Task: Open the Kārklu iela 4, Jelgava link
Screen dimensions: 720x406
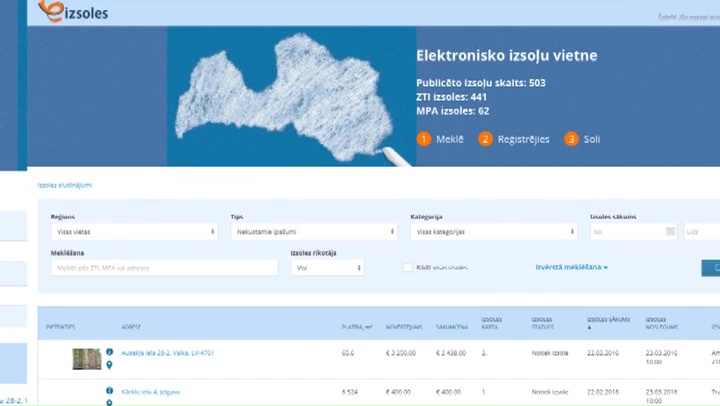Action: coord(151,392)
